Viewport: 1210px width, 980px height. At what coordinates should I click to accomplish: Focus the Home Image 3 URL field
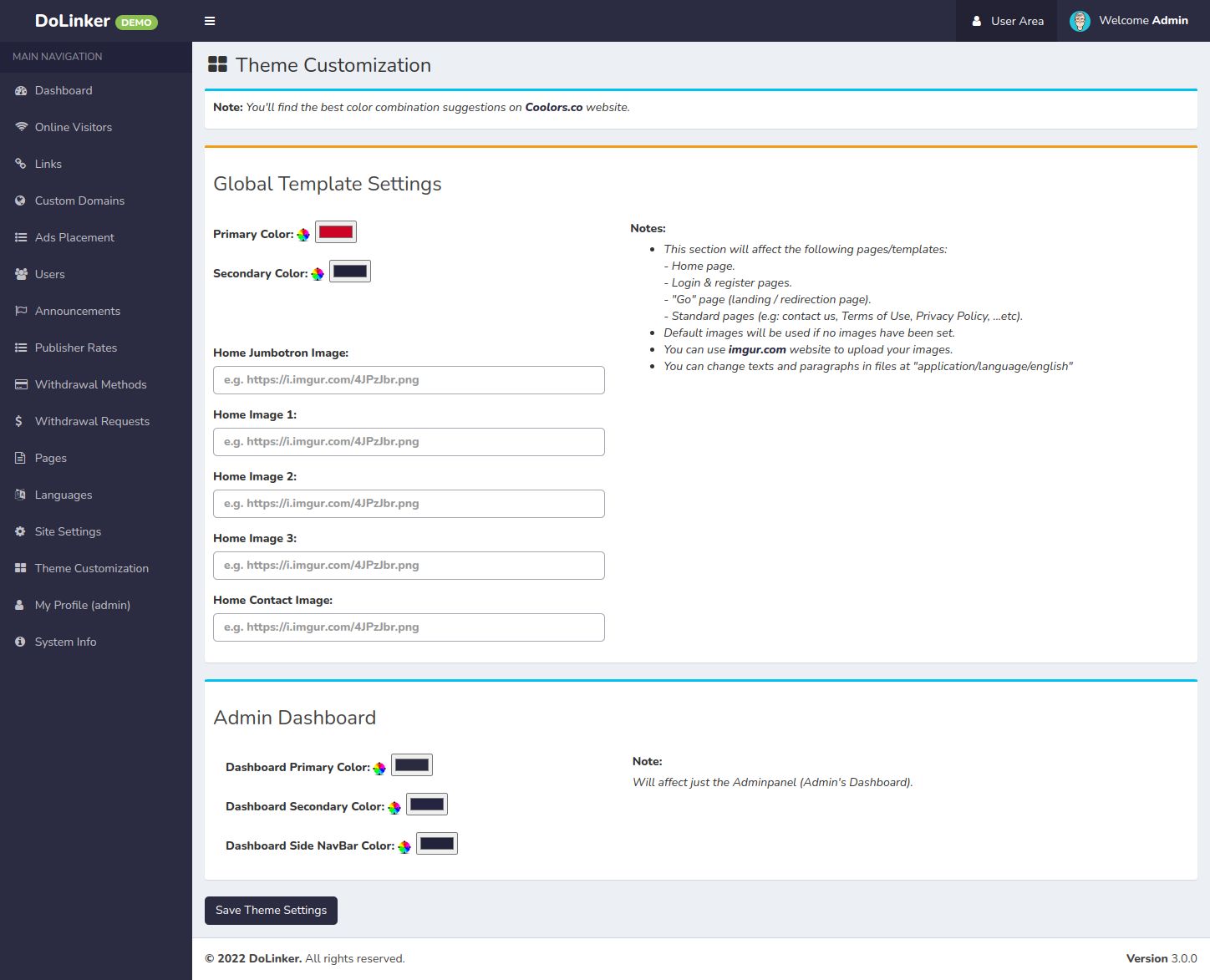click(409, 566)
